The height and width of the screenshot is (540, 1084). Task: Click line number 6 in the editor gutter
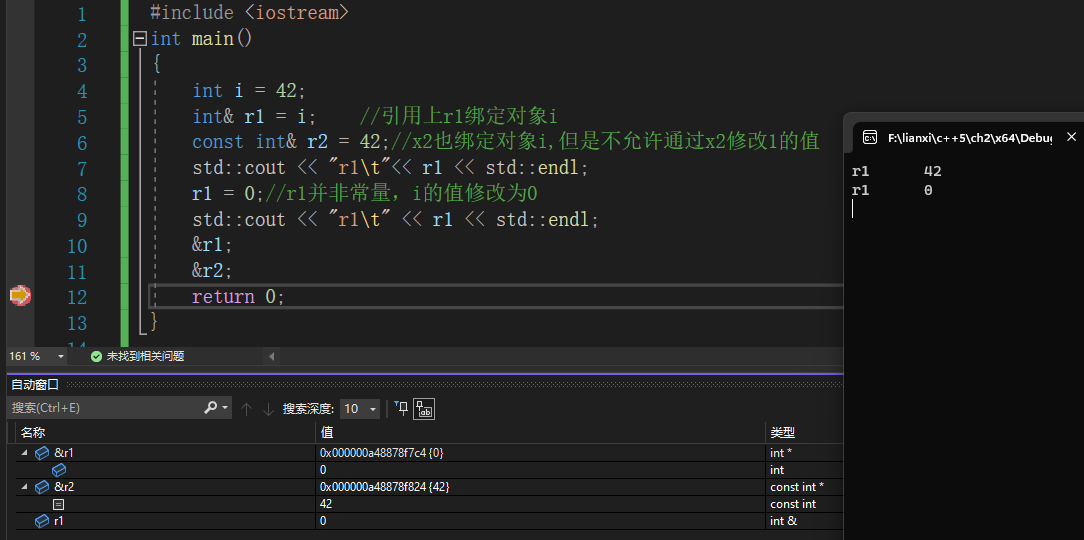click(81, 143)
